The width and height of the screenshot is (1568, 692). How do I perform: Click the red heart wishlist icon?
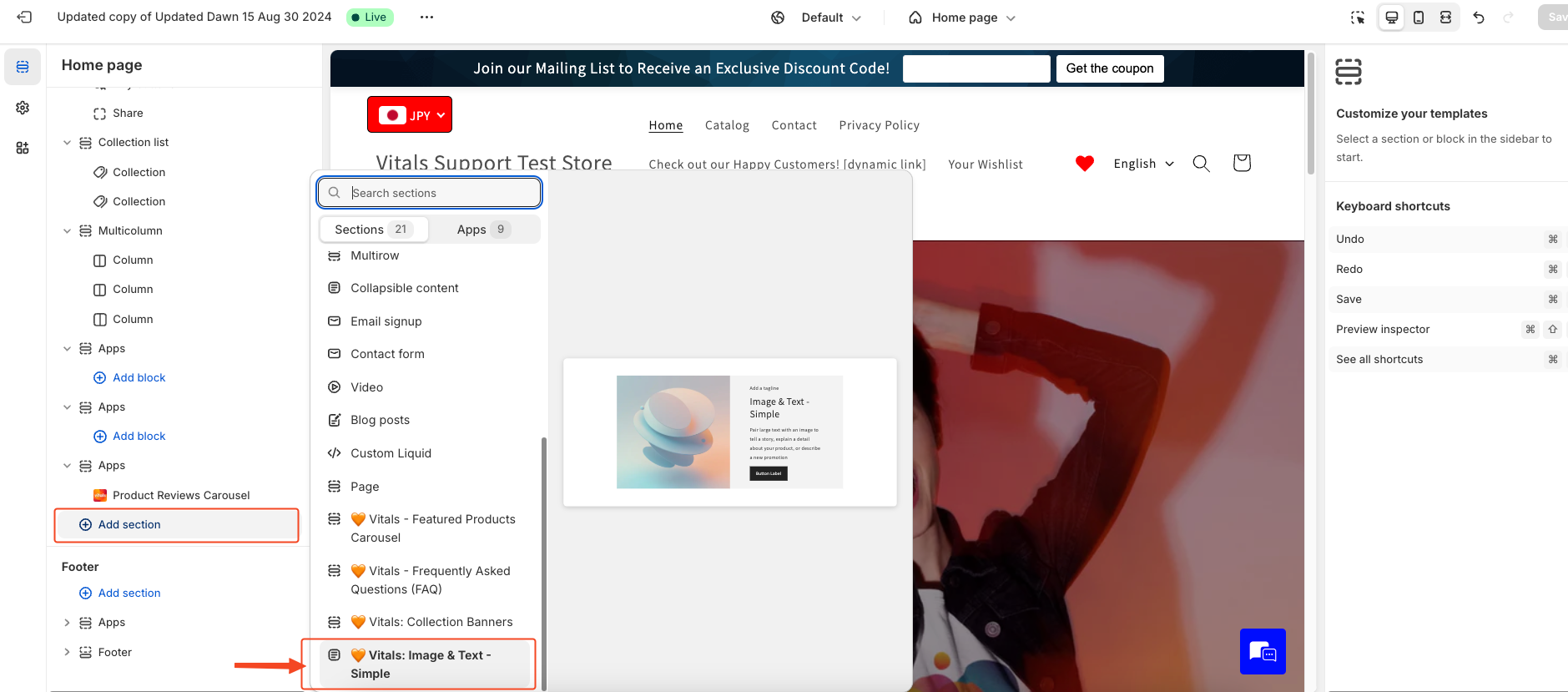pos(1085,164)
